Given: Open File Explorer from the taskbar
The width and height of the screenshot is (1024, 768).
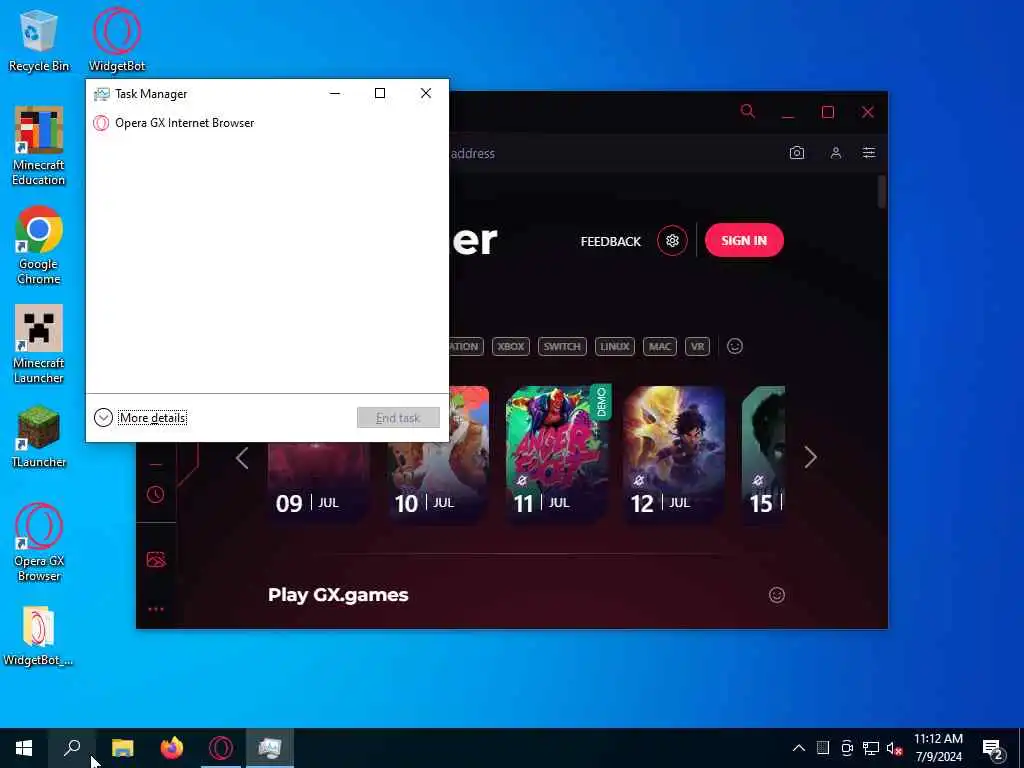Looking at the screenshot, I should [122, 748].
